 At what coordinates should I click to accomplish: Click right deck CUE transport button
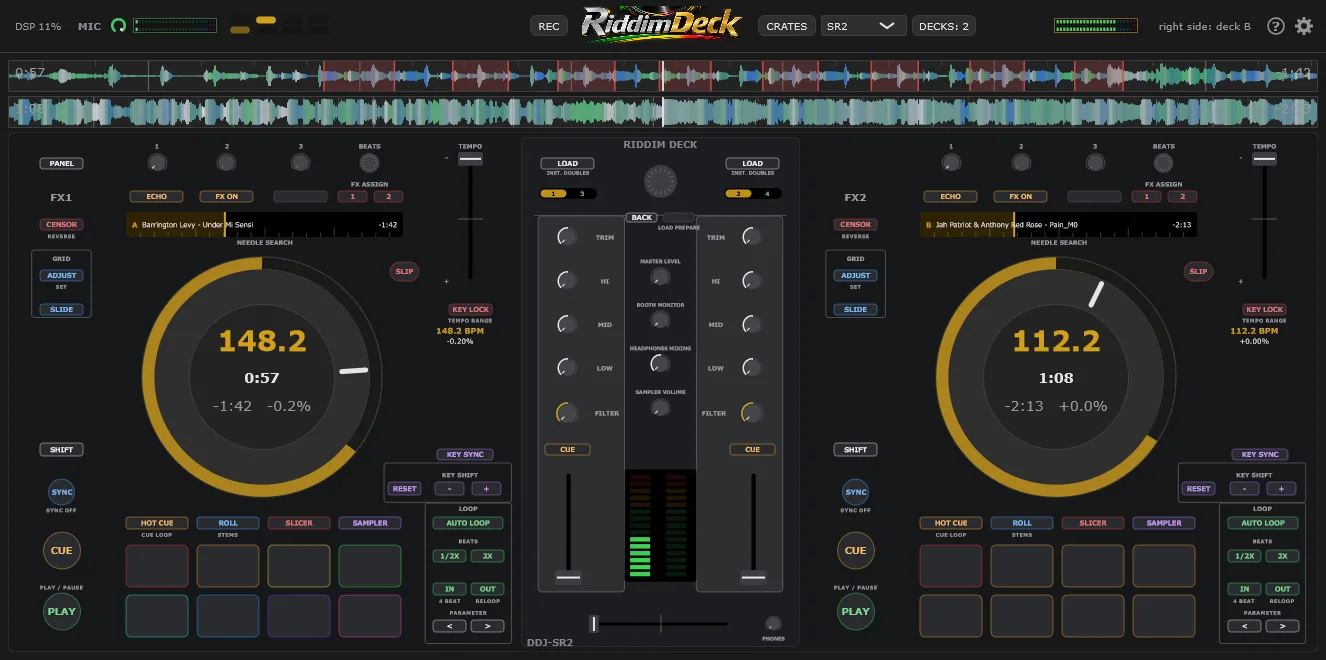coord(856,550)
